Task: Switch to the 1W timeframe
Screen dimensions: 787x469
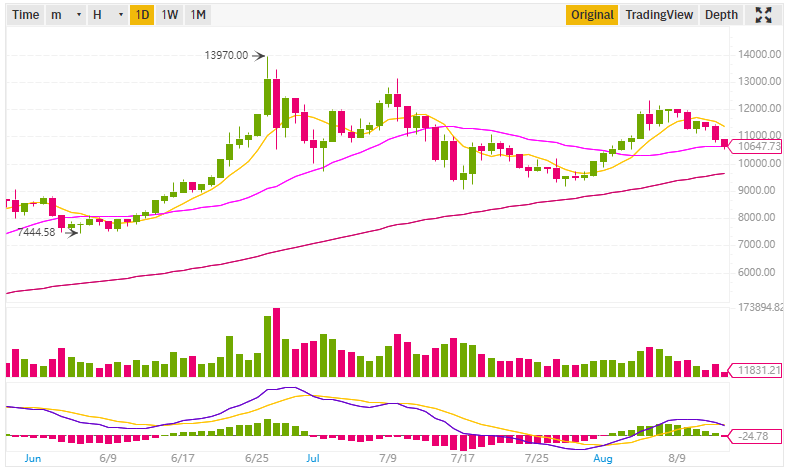Action: pyautogui.click(x=170, y=15)
